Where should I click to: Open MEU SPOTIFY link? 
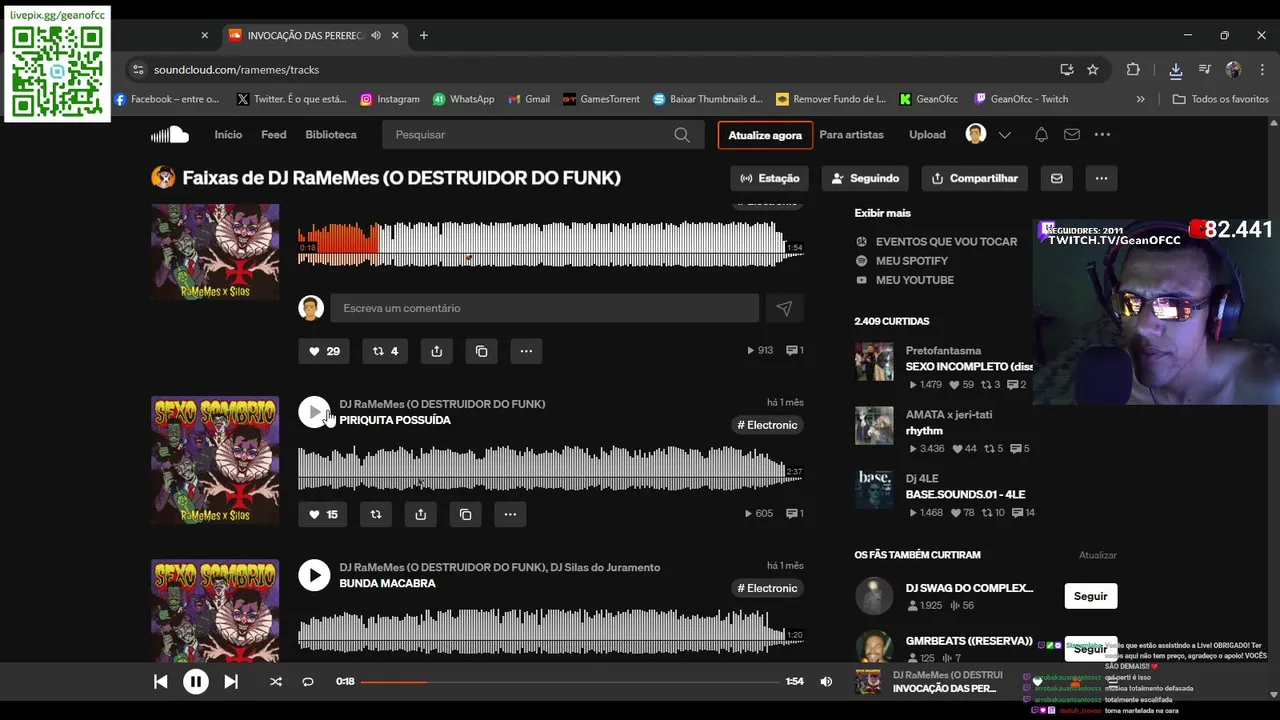coord(911,261)
